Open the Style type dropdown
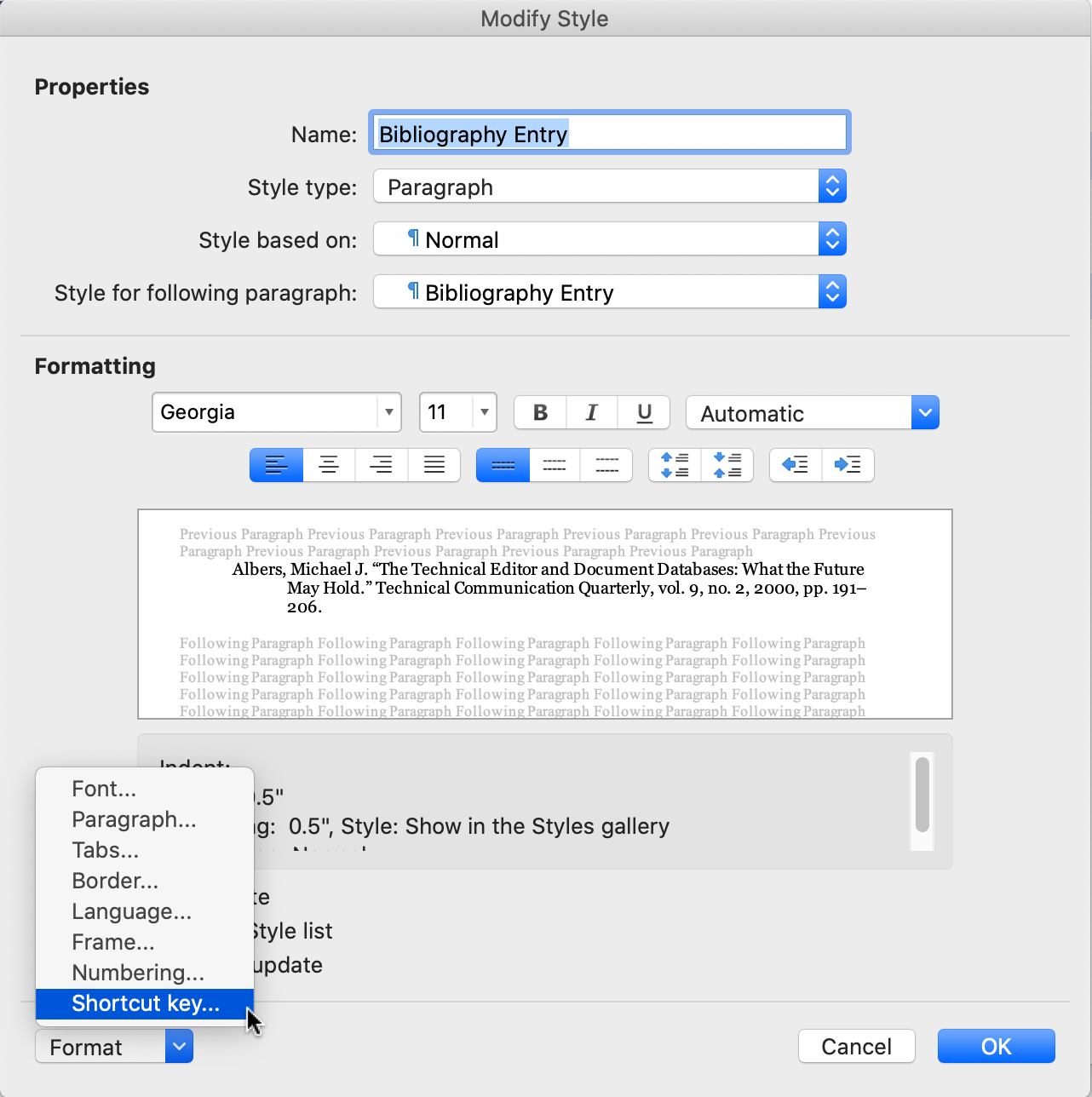Image resolution: width=1092 pixels, height=1097 pixels. pyautogui.click(x=831, y=187)
